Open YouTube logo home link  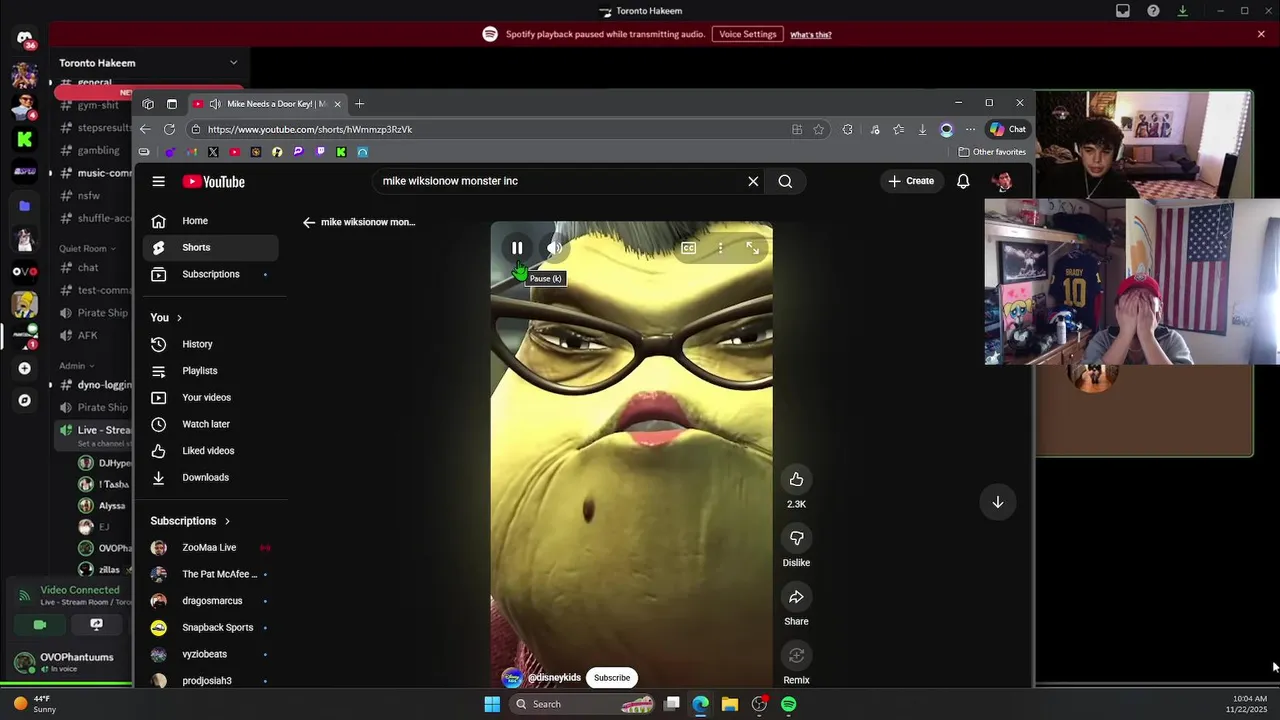pyautogui.click(x=213, y=181)
